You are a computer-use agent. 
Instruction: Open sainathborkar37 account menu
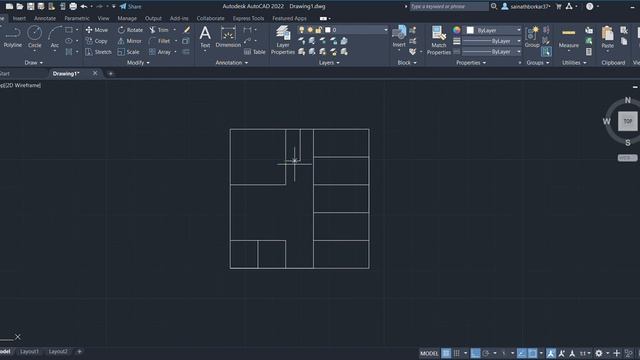click(x=526, y=7)
